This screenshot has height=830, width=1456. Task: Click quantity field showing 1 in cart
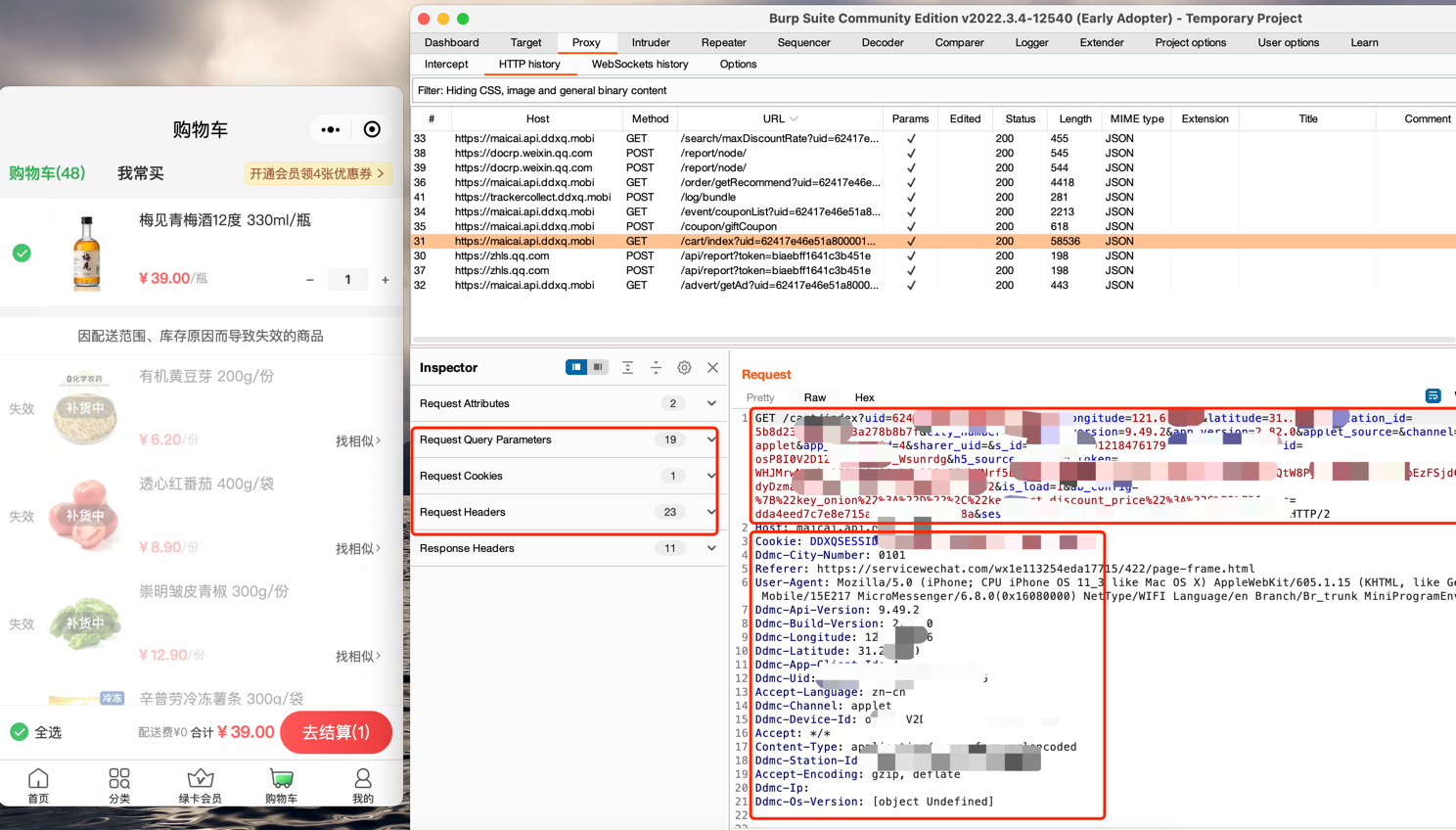tap(347, 280)
